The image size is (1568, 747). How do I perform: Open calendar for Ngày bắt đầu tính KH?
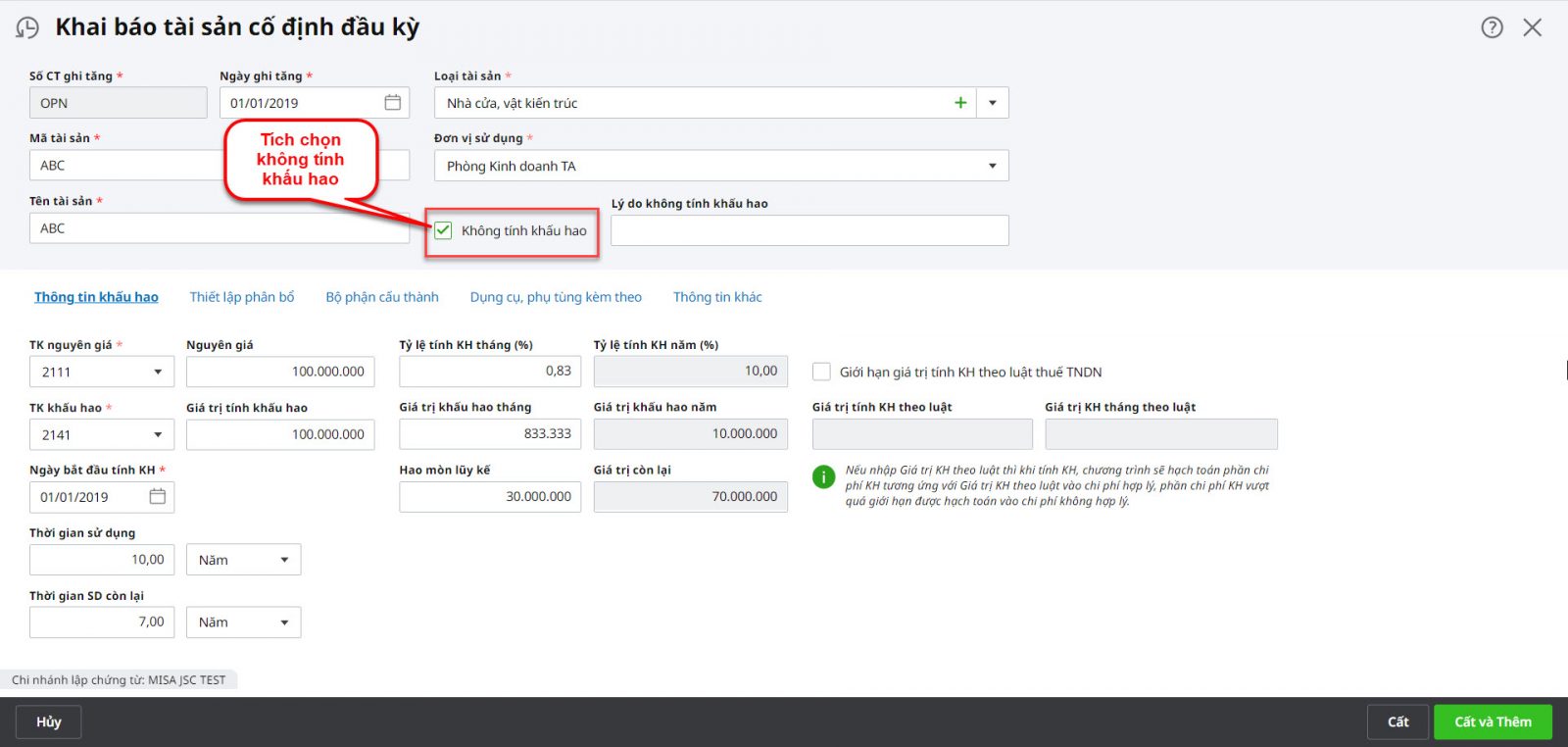[x=157, y=497]
